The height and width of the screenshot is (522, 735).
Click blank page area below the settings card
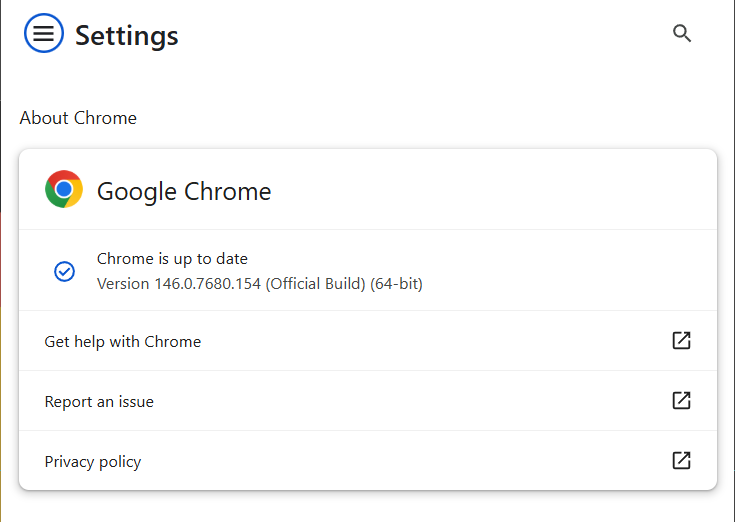(367, 507)
